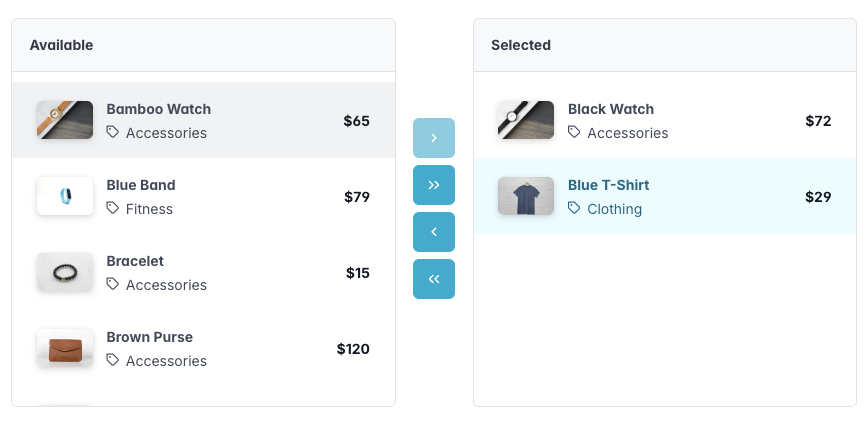
Task: Select the Black Watch thumbnail image
Action: (x=526, y=120)
